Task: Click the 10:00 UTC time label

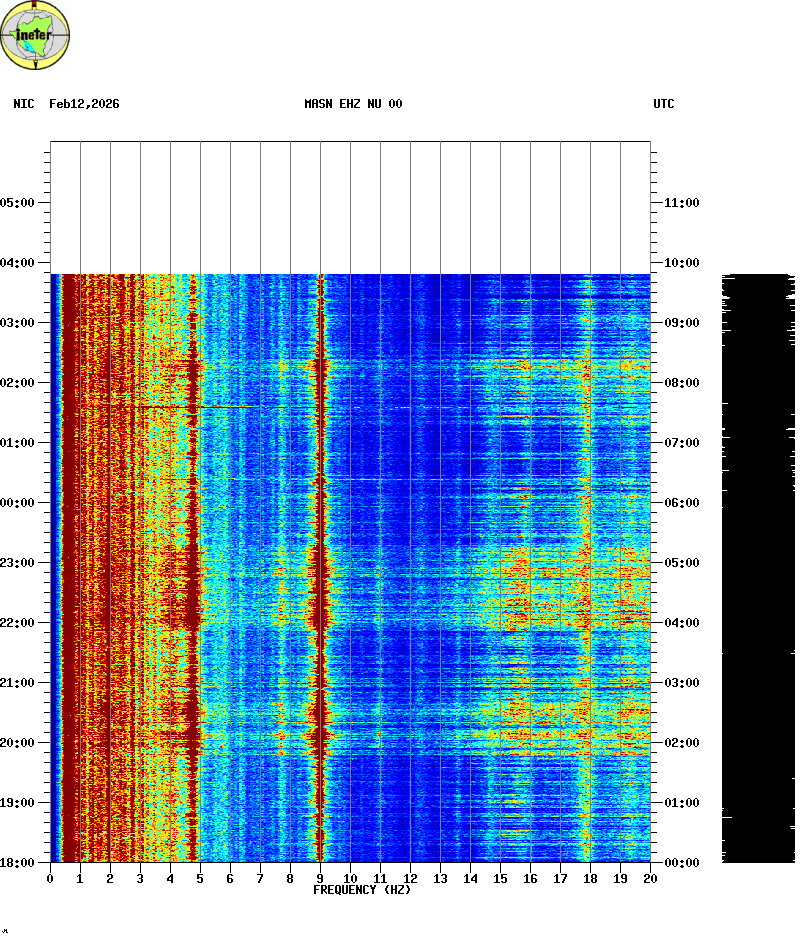Action: click(681, 262)
